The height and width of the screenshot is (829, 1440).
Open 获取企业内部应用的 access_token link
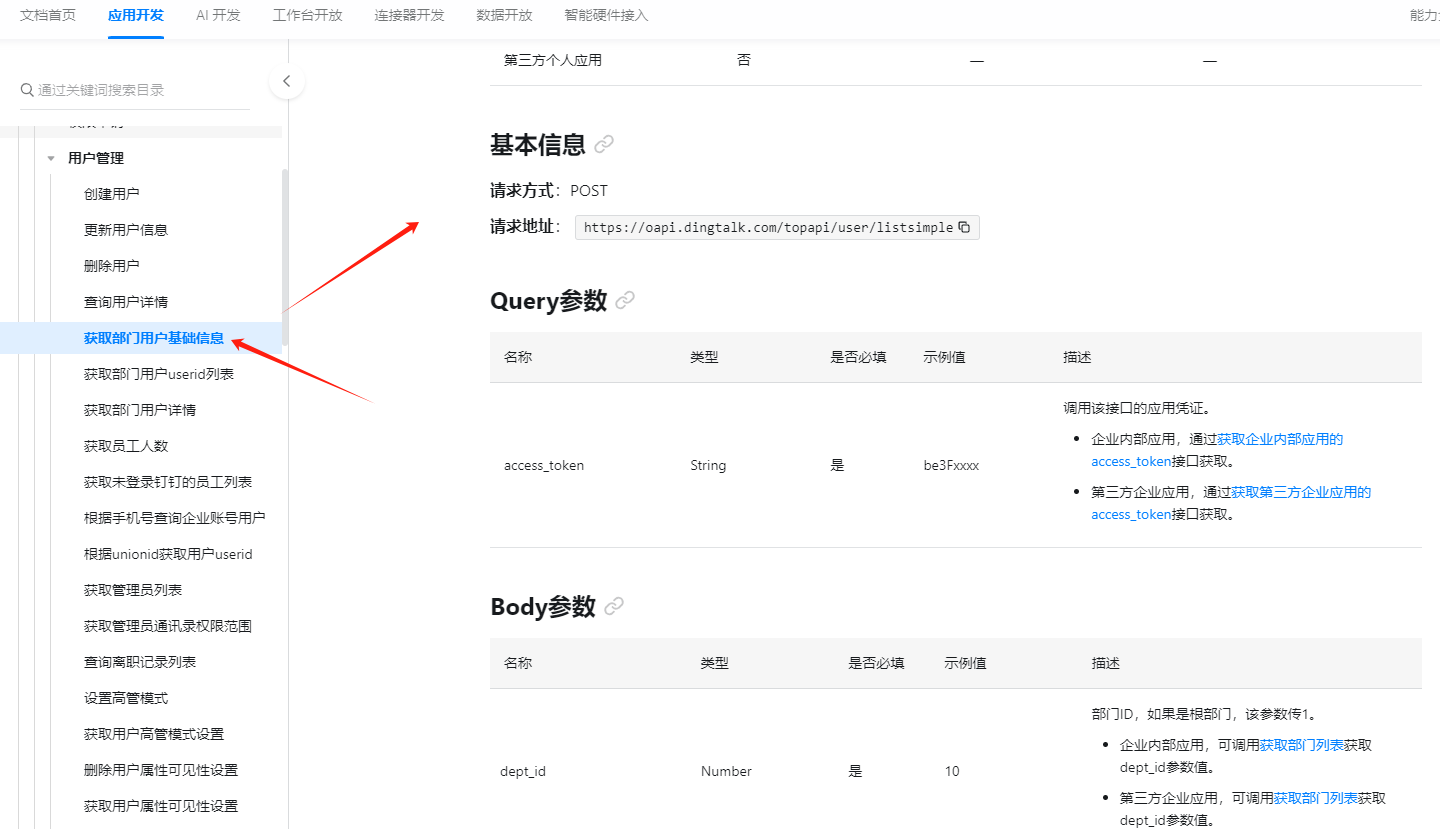click(1279, 439)
